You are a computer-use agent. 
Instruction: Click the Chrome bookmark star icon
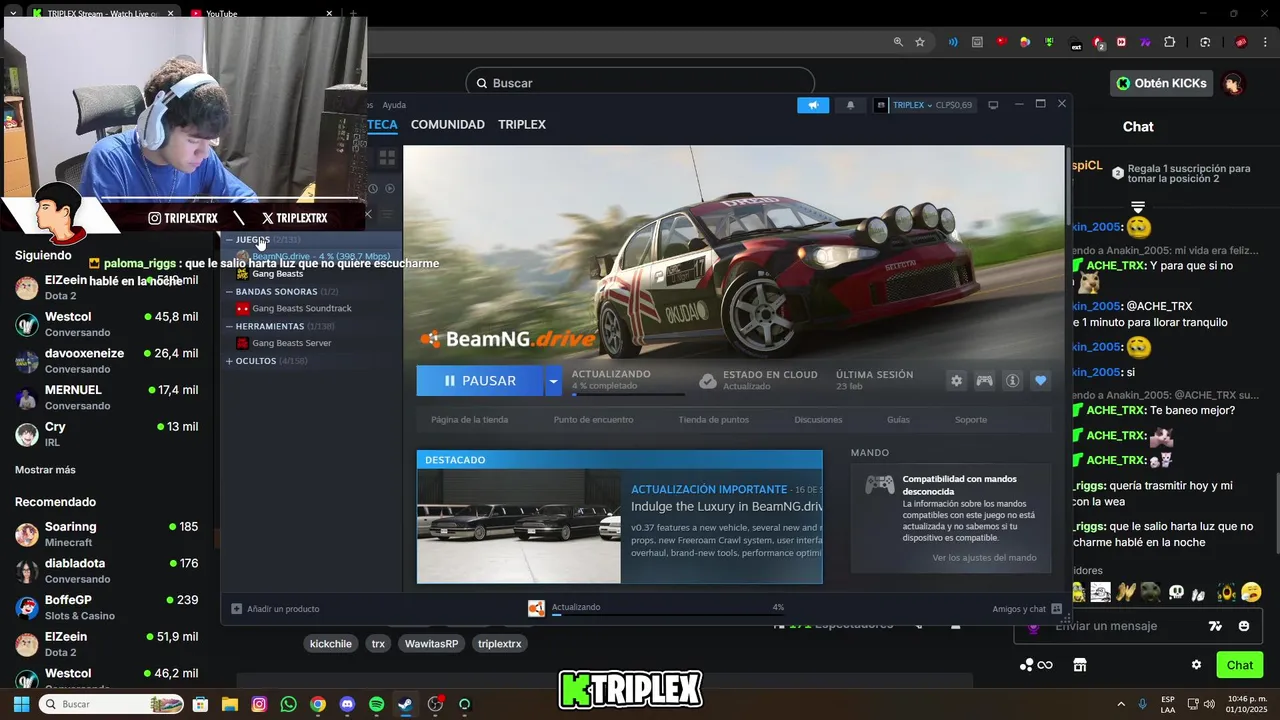pos(920,42)
